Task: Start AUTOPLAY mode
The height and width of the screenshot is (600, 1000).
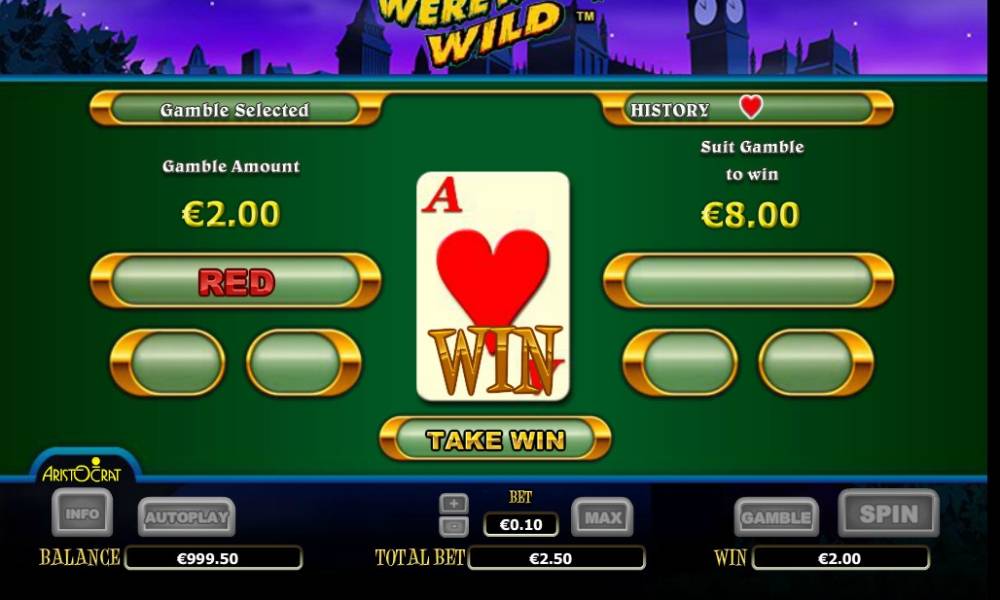Action: [x=186, y=516]
